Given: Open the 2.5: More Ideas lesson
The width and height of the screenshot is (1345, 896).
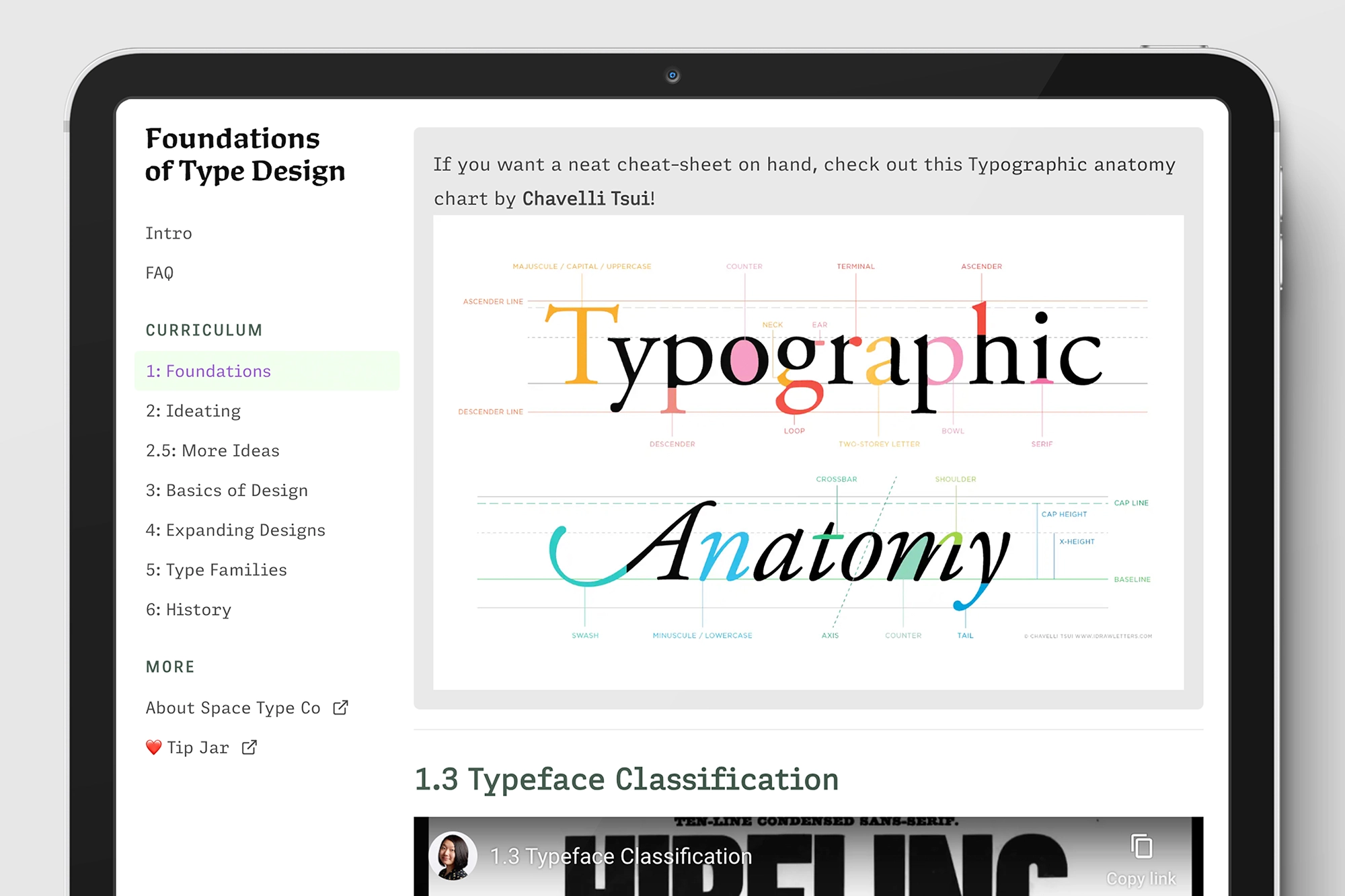Looking at the screenshot, I should 213,450.
